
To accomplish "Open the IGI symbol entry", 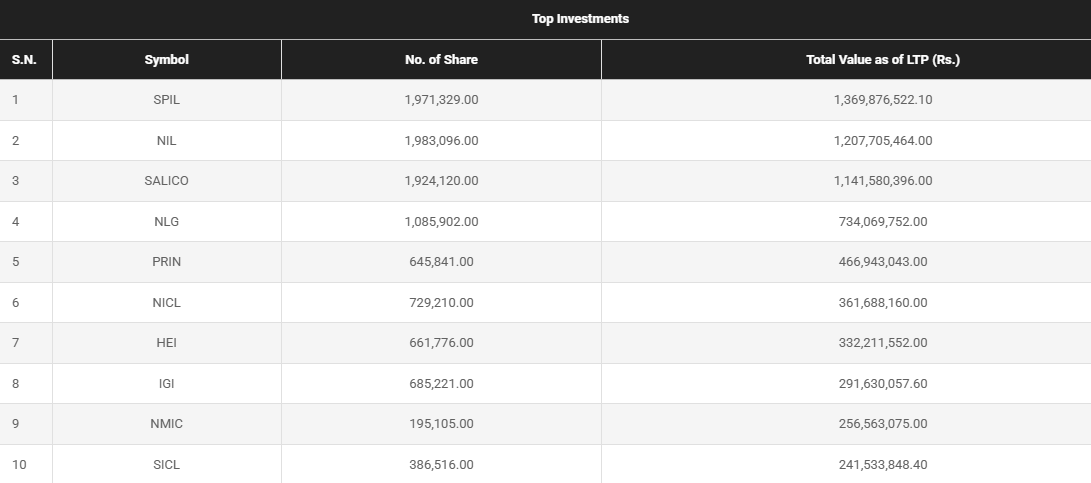I will (x=166, y=384).
